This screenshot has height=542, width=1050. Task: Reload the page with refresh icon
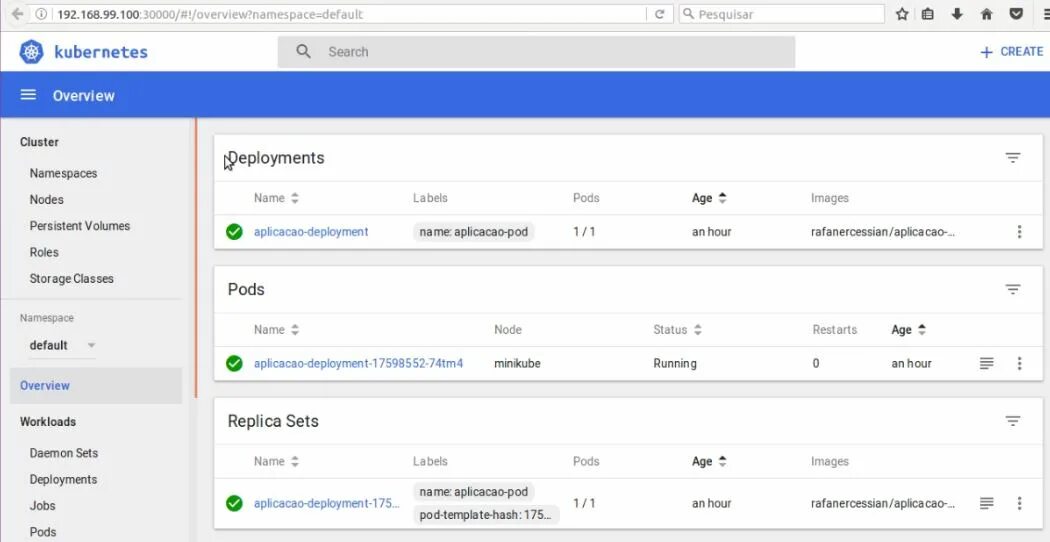(660, 13)
